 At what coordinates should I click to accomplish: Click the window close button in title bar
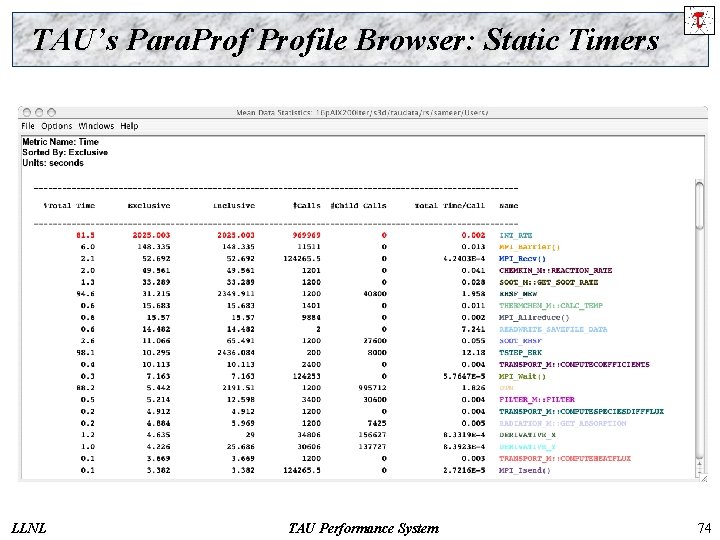click(27, 112)
